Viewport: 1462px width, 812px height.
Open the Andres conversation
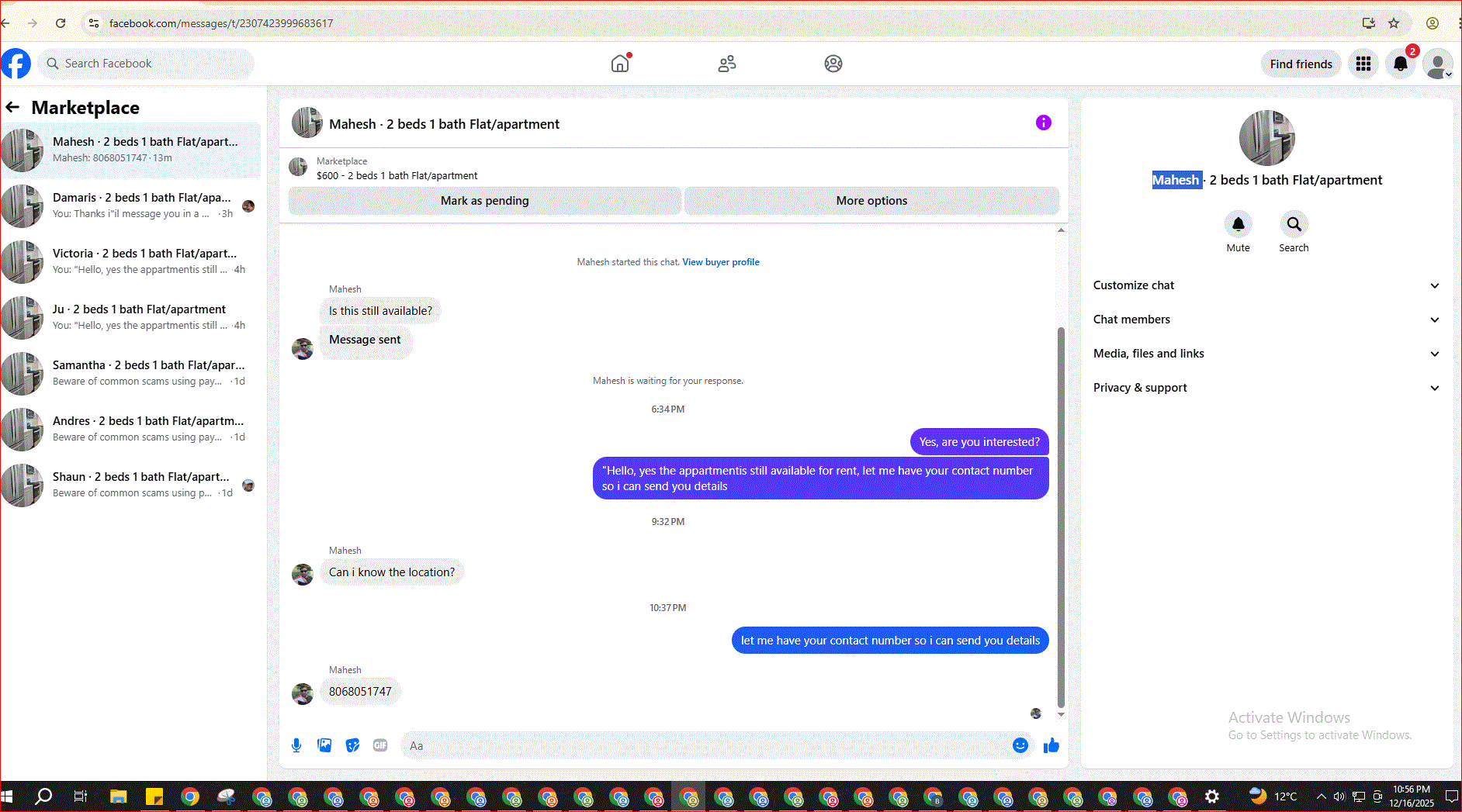[x=130, y=429]
